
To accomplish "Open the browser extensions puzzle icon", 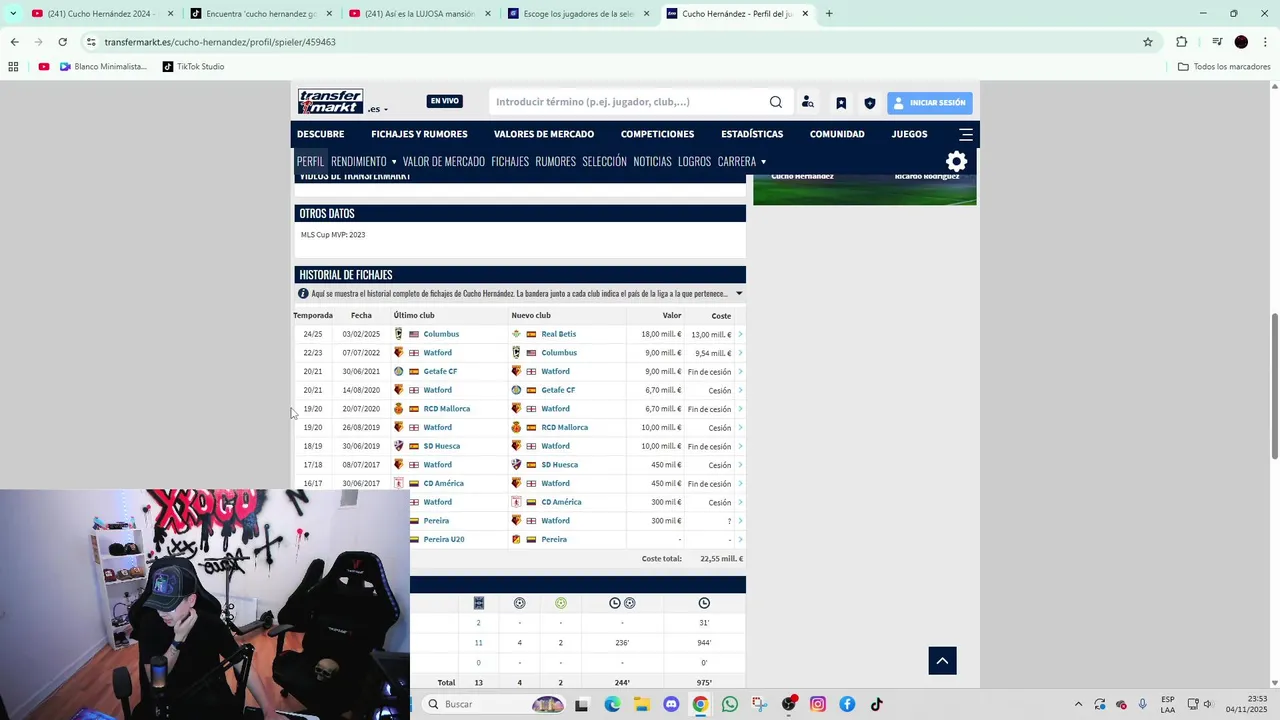I will coord(1182,42).
